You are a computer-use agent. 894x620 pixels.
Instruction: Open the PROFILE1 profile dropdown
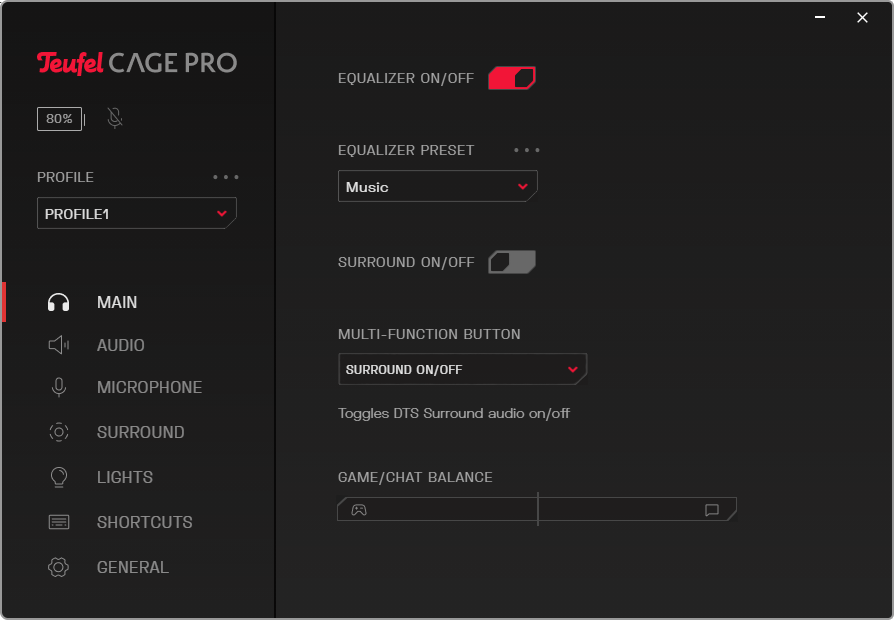pyautogui.click(x=137, y=213)
